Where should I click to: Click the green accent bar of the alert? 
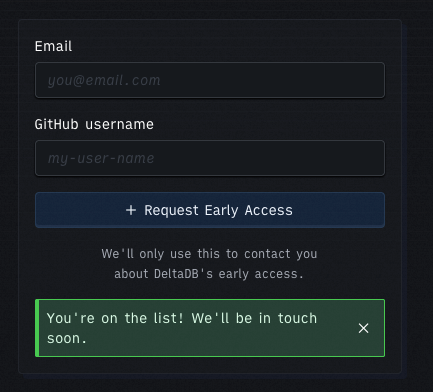(x=37, y=328)
